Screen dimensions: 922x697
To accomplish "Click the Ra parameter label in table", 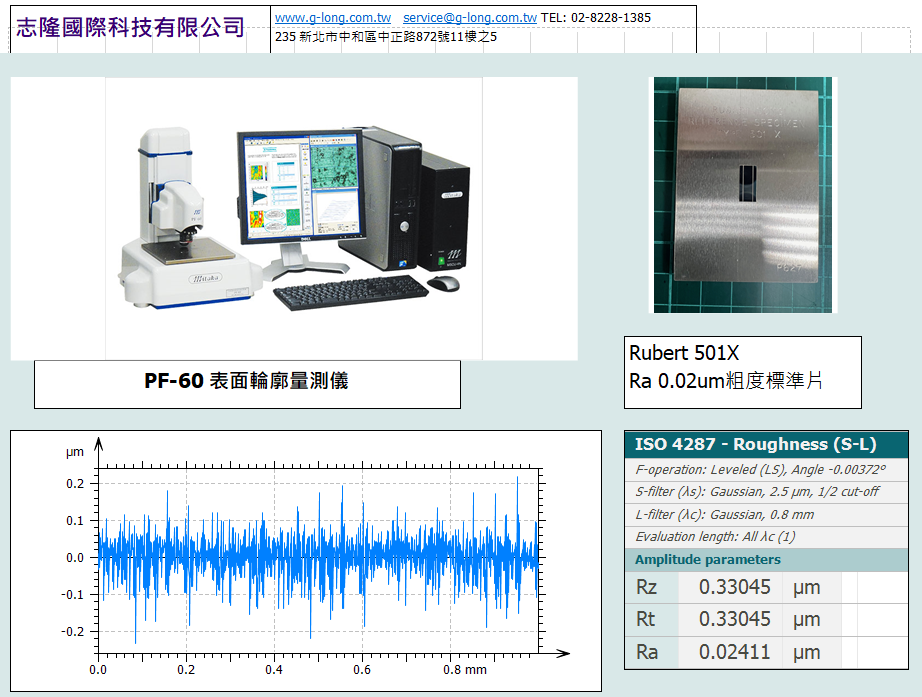I will (647, 652).
